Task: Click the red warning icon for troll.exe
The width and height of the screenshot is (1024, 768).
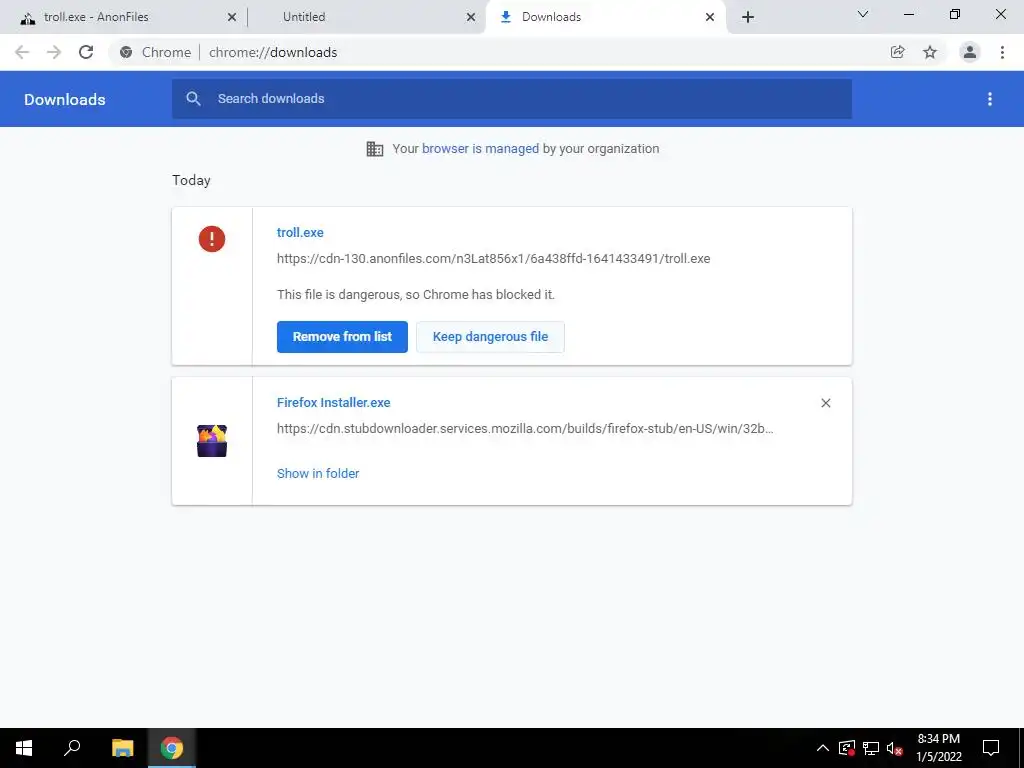Action: click(212, 239)
